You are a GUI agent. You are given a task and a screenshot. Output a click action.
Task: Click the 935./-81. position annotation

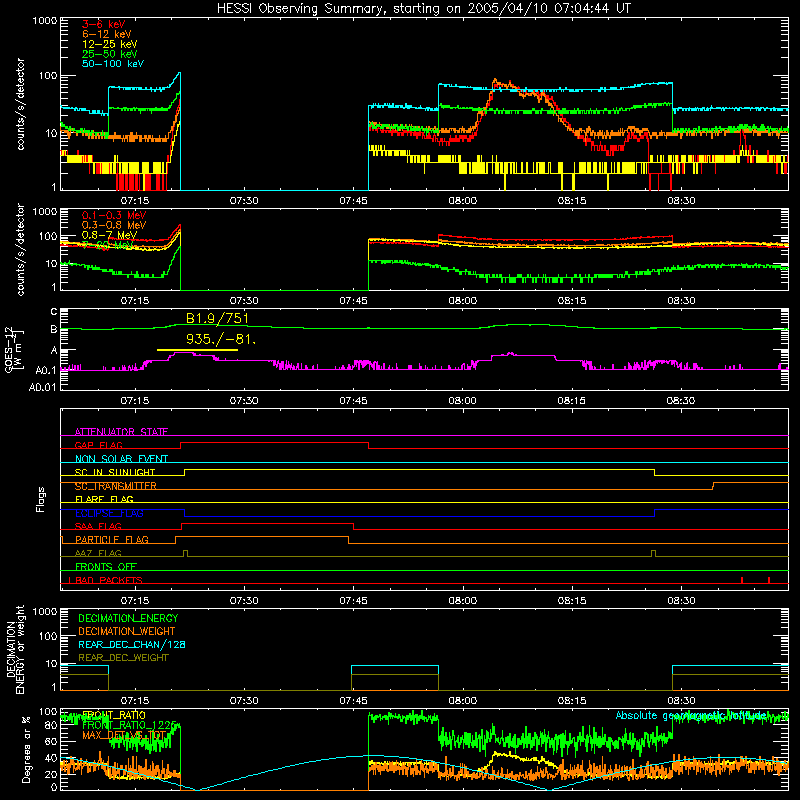tap(220, 339)
